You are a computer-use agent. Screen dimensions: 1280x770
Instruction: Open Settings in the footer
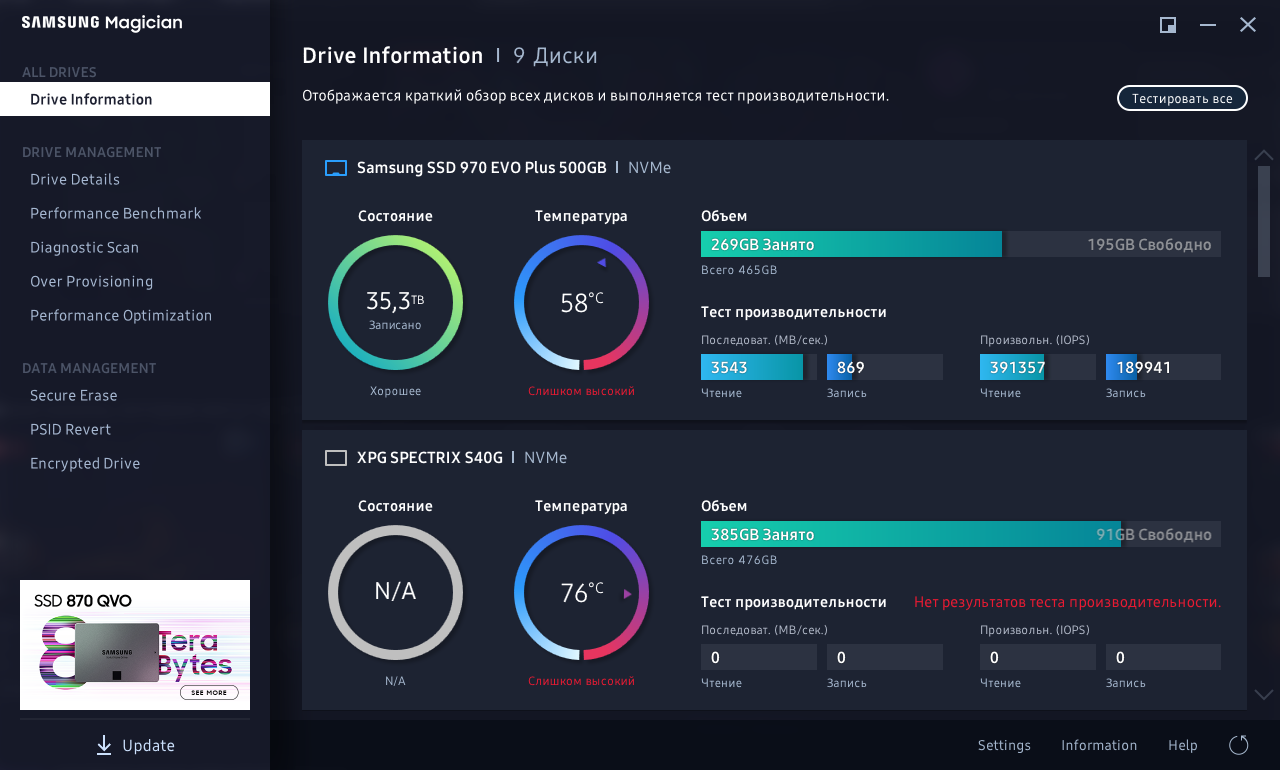click(x=1004, y=745)
